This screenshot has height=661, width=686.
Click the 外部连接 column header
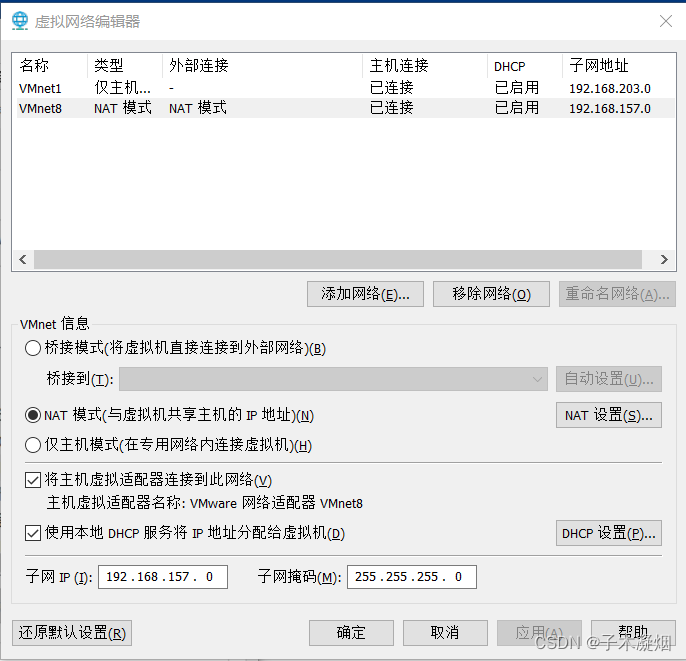[x=262, y=66]
